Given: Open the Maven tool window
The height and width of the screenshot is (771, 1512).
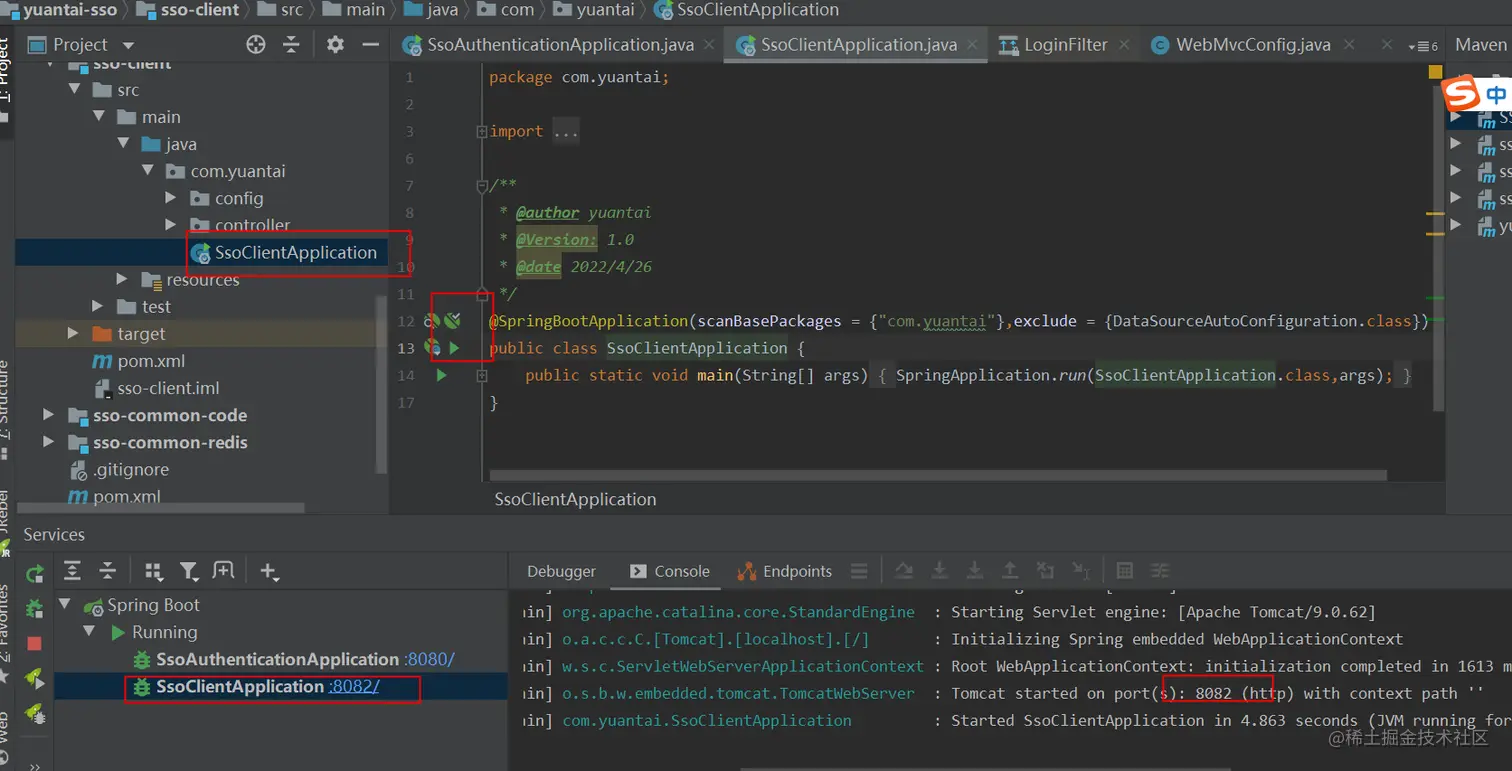Looking at the screenshot, I should pos(1480,45).
